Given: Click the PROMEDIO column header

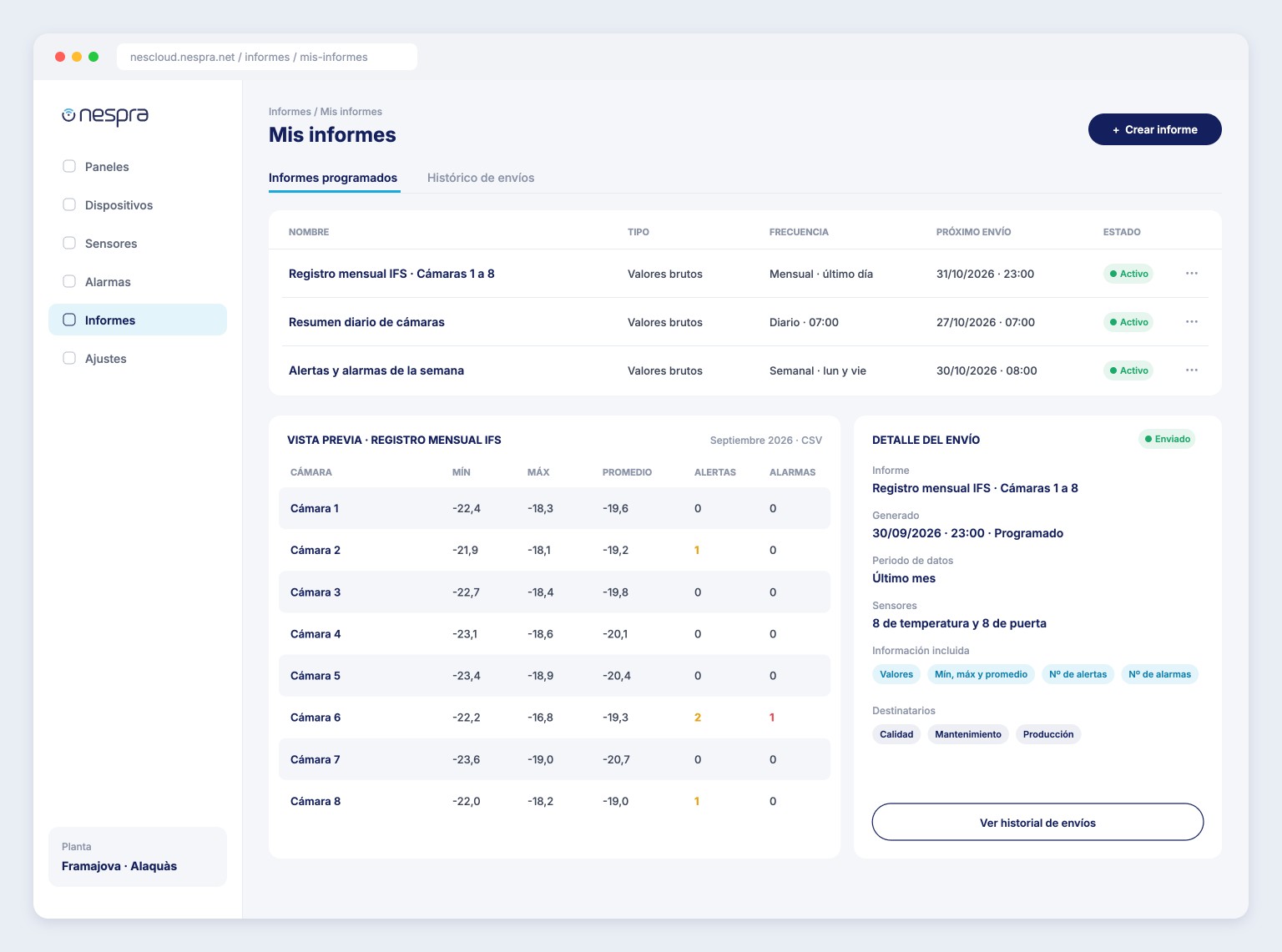Looking at the screenshot, I should (627, 472).
